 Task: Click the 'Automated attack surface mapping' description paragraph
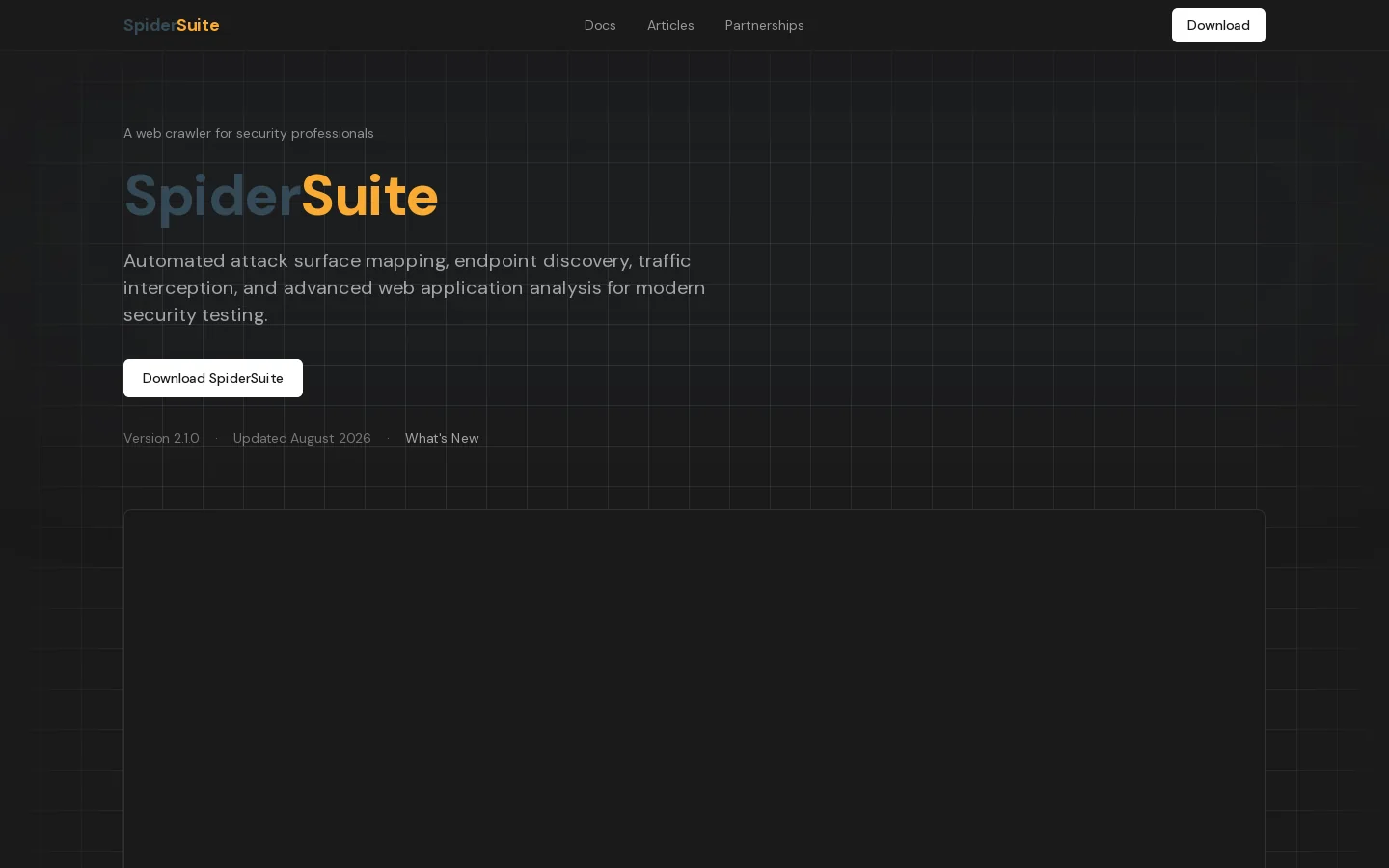coord(415,287)
